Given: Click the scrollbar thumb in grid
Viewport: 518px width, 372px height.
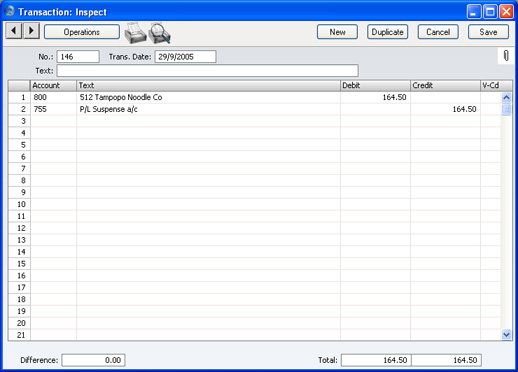Looking at the screenshot, I should (x=506, y=109).
